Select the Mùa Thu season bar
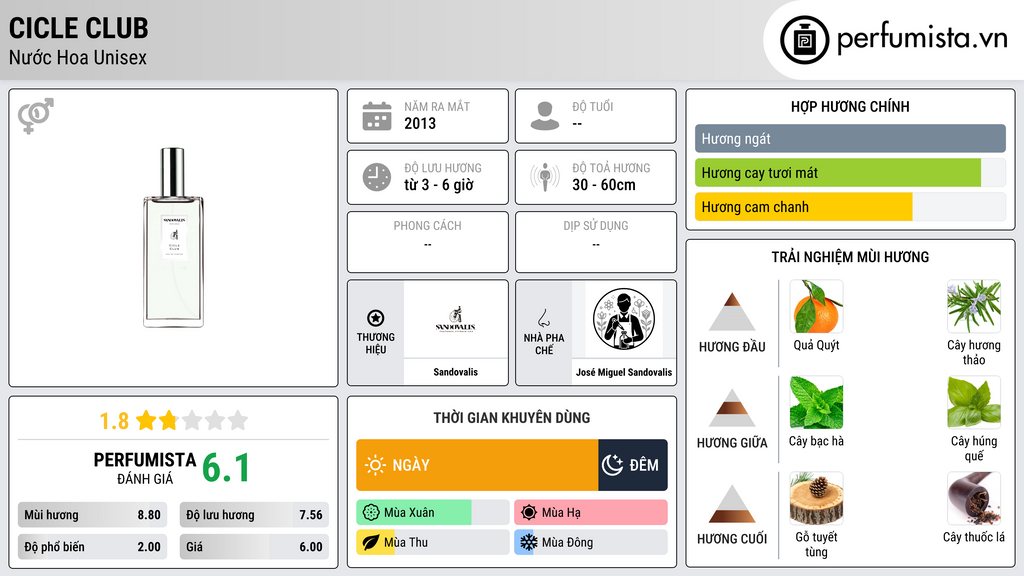Image resolution: width=1024 pixels, height=576 pixels. (432, 542)
